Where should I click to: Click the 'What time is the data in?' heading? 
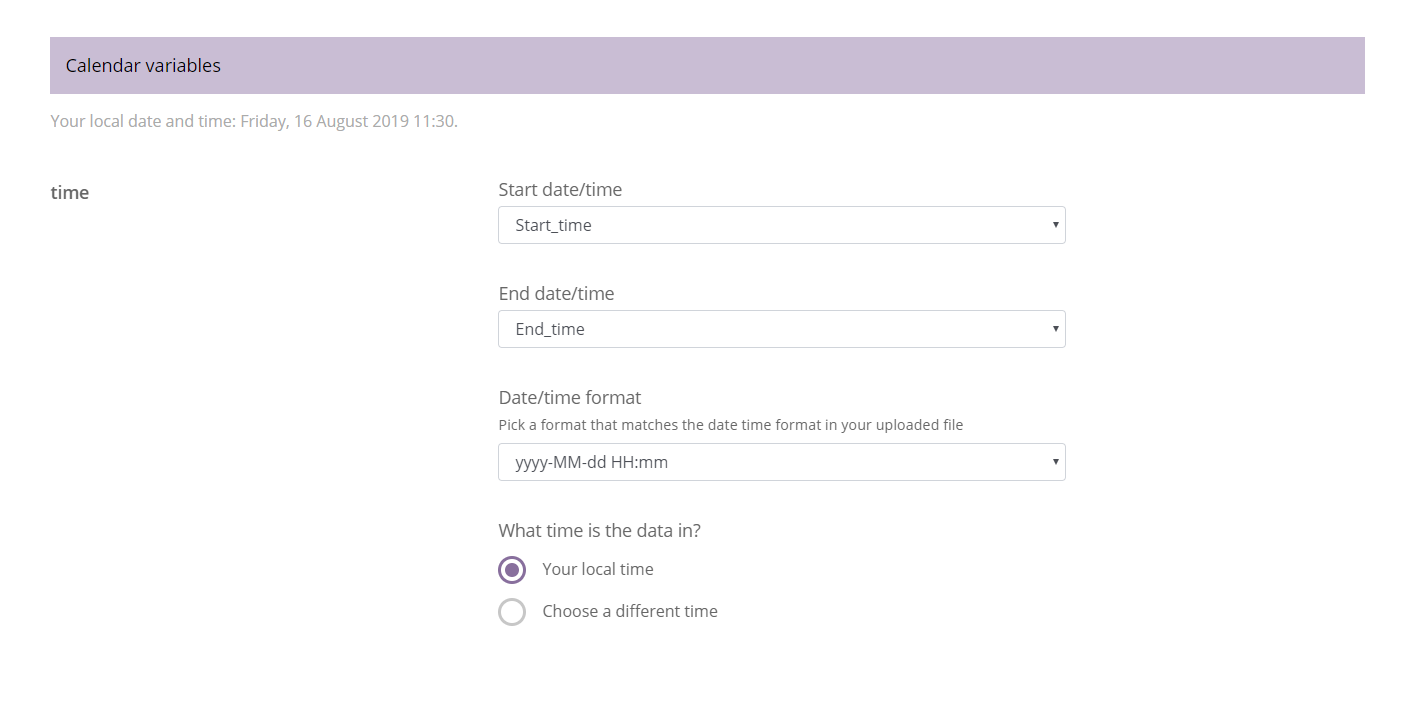[x=599, y=530]
